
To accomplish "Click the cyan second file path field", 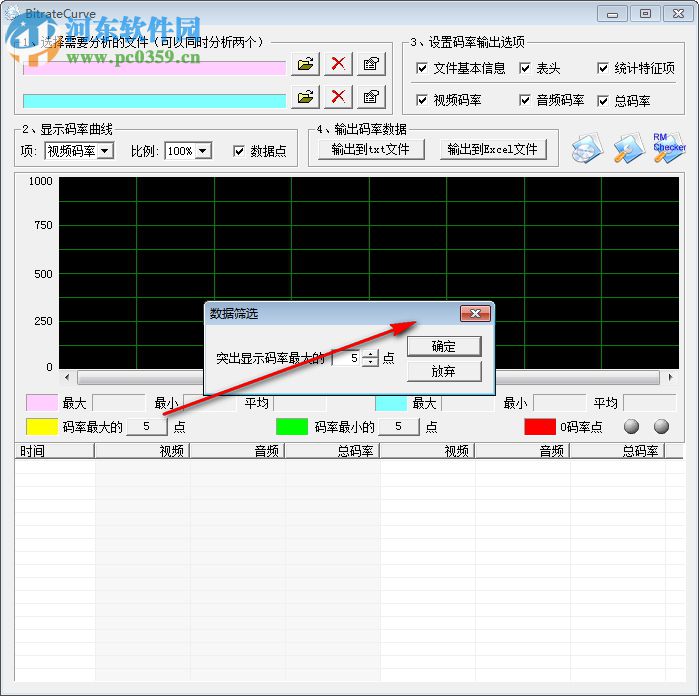I will coord(154,101).
